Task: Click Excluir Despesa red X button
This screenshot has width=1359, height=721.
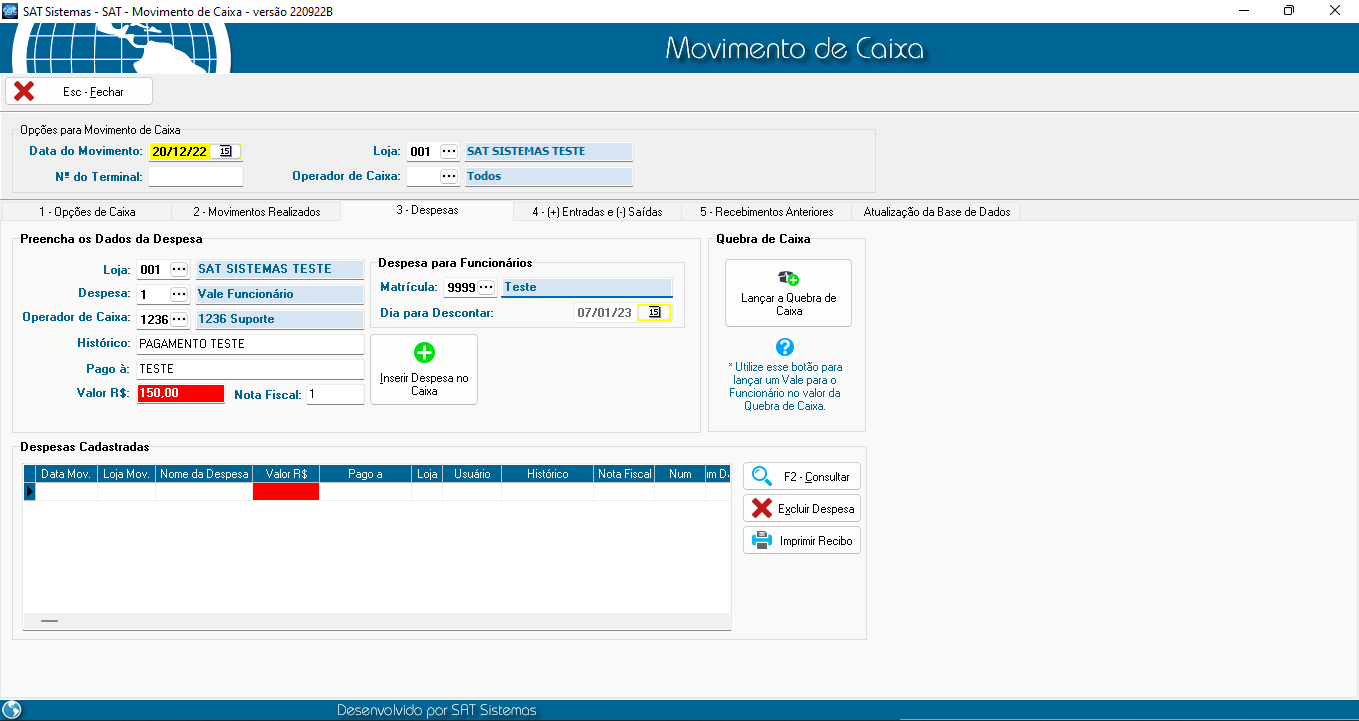Action: [x=801, y=509]
